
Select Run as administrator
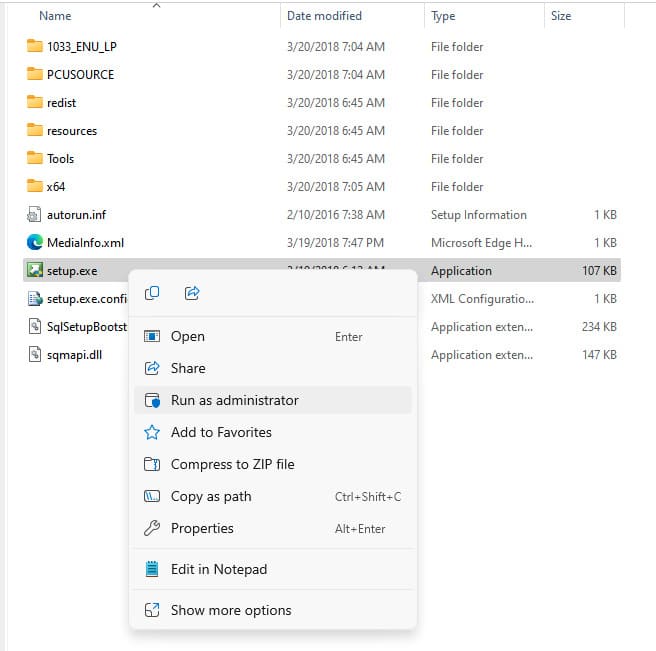coord(234,400)
